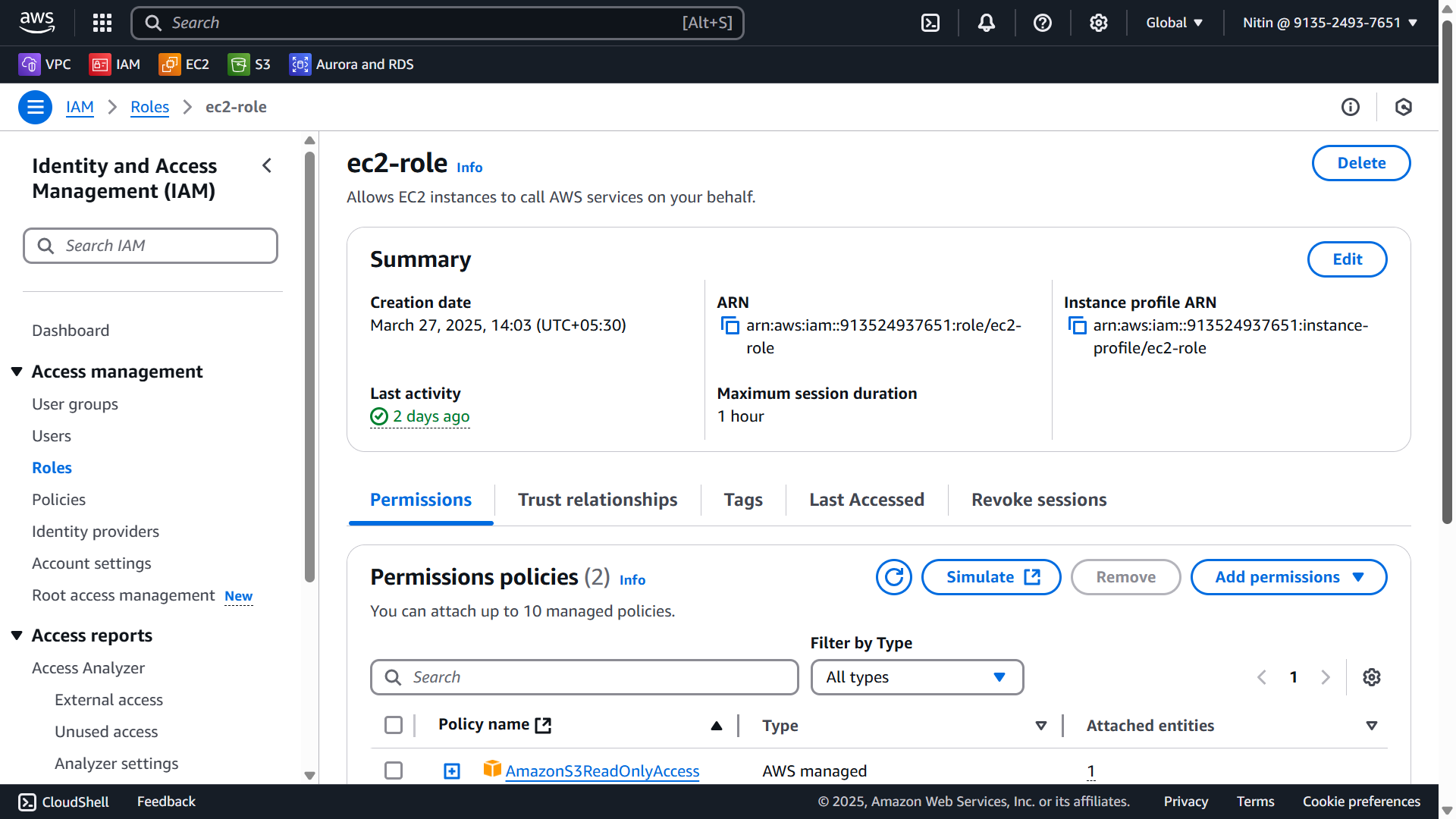Open the VPC shortcut in favorites bar
This screenshot has width=1456, height=819.
pos(45,64)
